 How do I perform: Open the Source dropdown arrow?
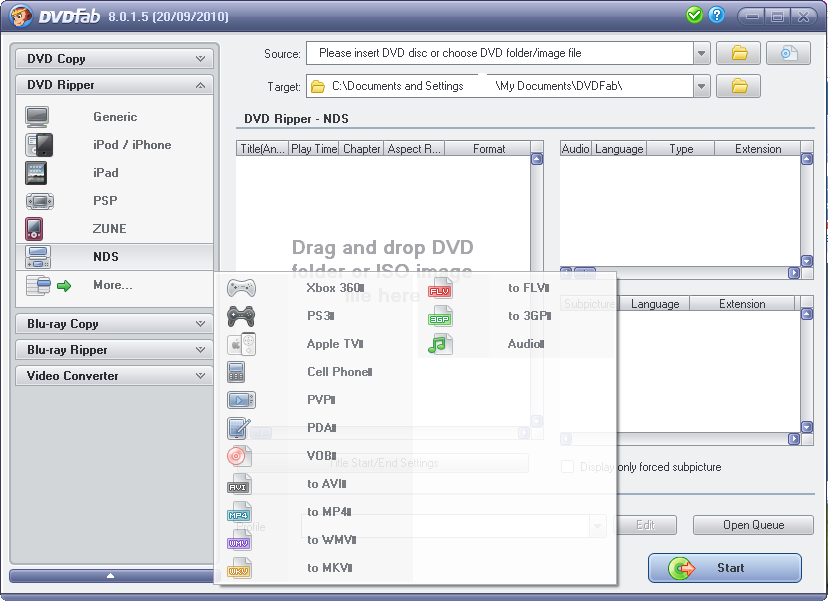point(701,53)
